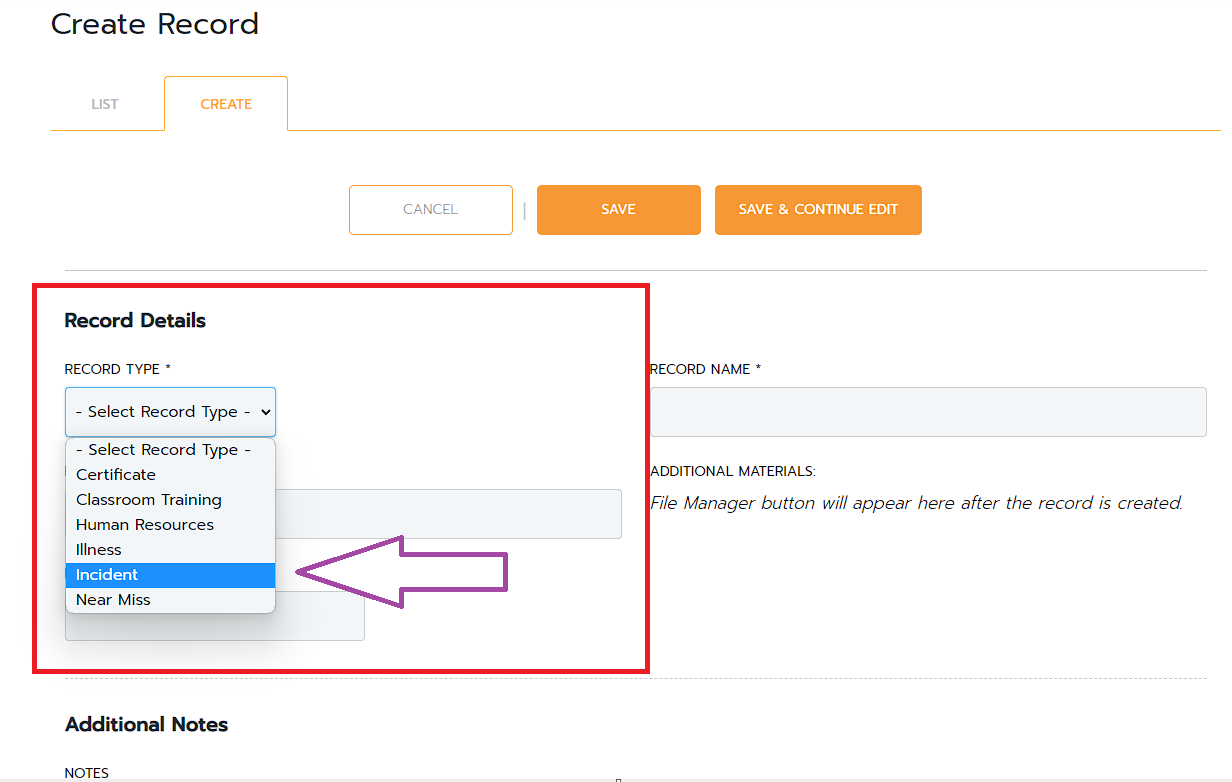Click the File Manager notice text
Viewport: 1232px width, 782px height.
(916, 503)
